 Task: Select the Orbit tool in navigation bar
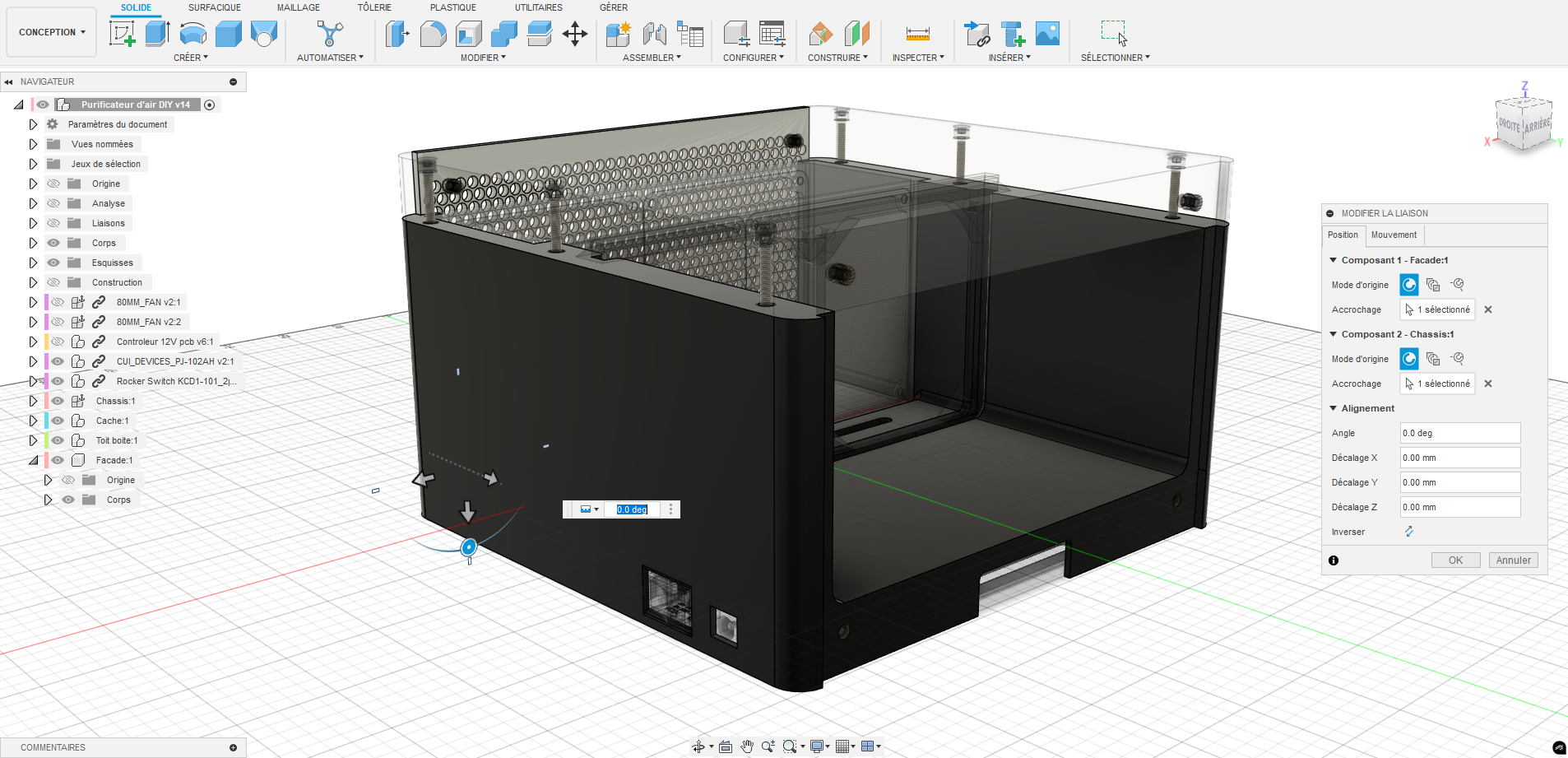tap(698, 746)
